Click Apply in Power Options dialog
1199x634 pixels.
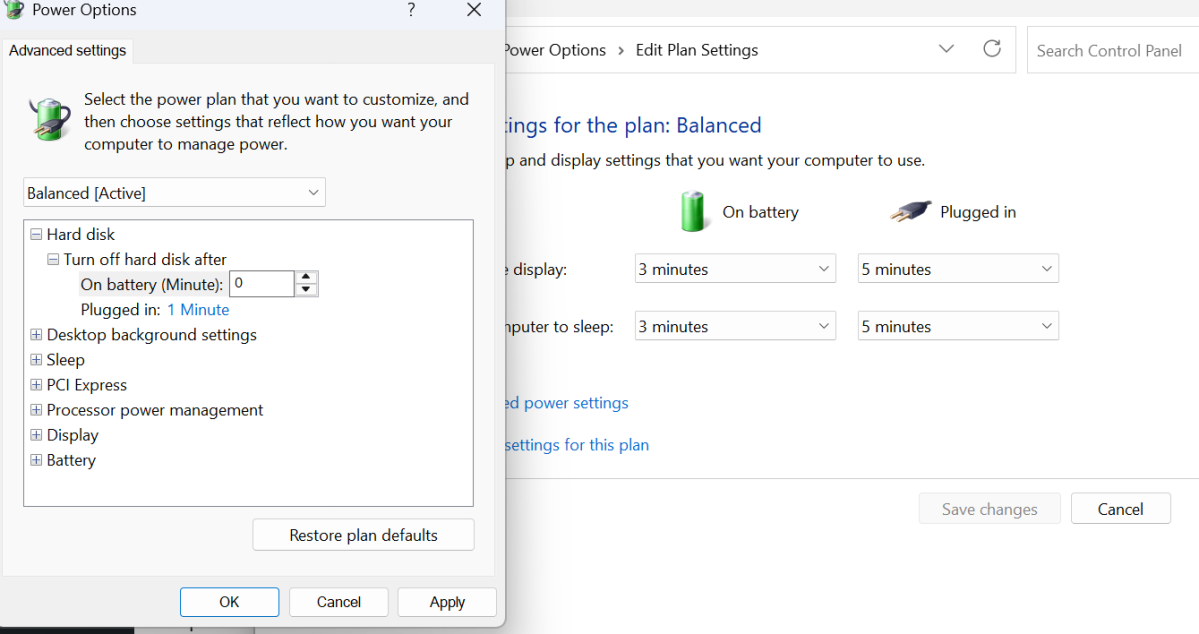(447, 602)
